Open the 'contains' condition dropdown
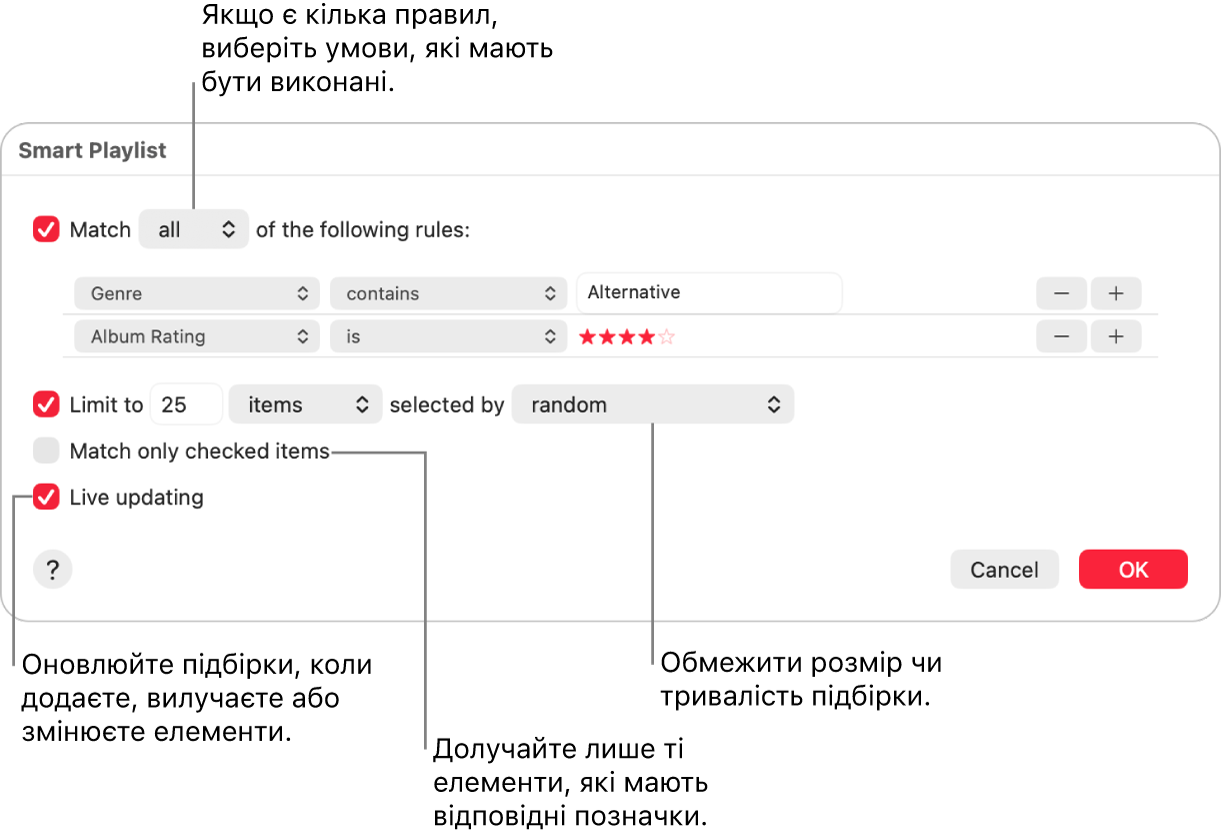 coord(448,294)
